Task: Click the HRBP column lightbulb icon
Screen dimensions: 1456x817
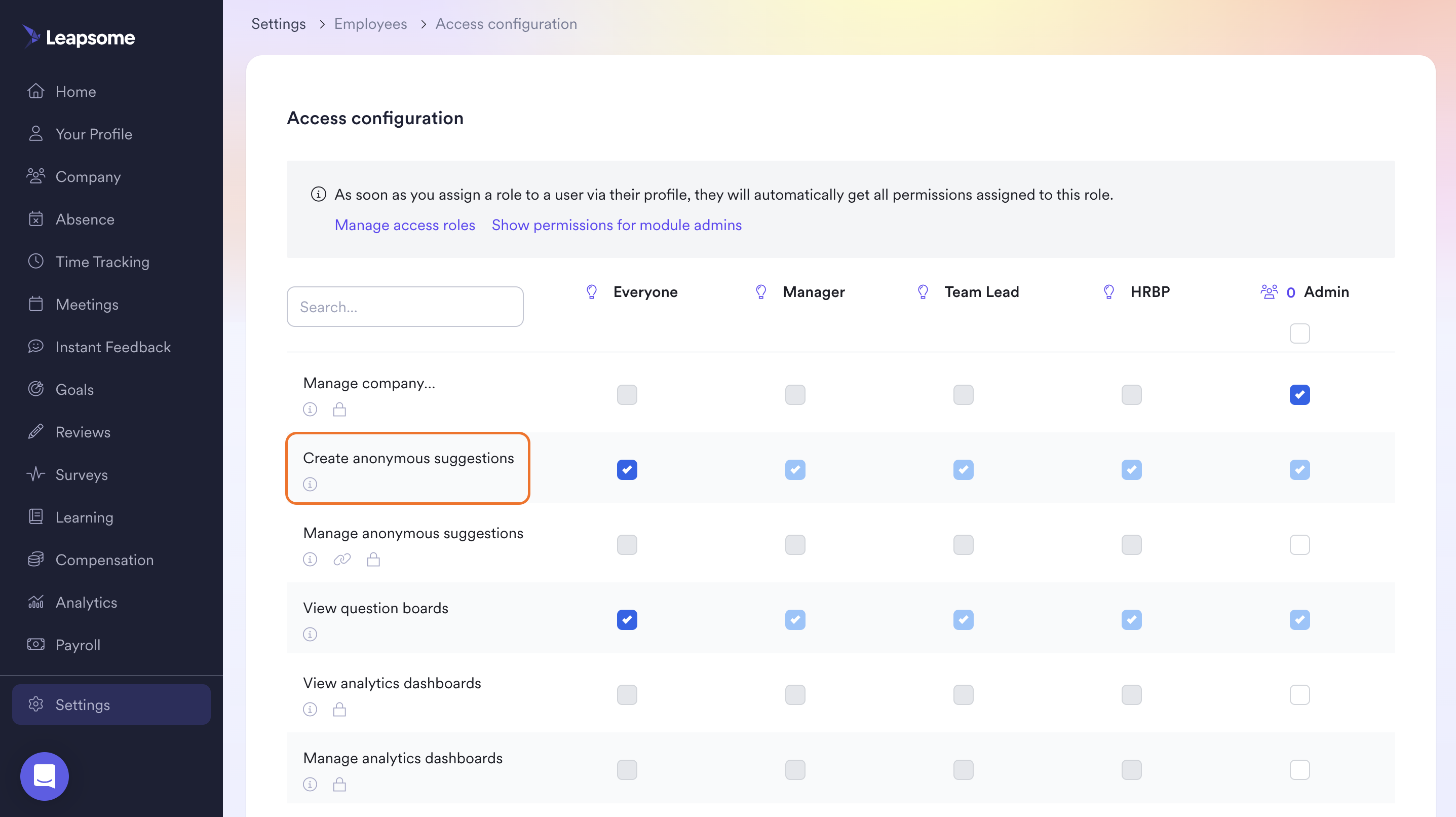Action: [1109, 292]
